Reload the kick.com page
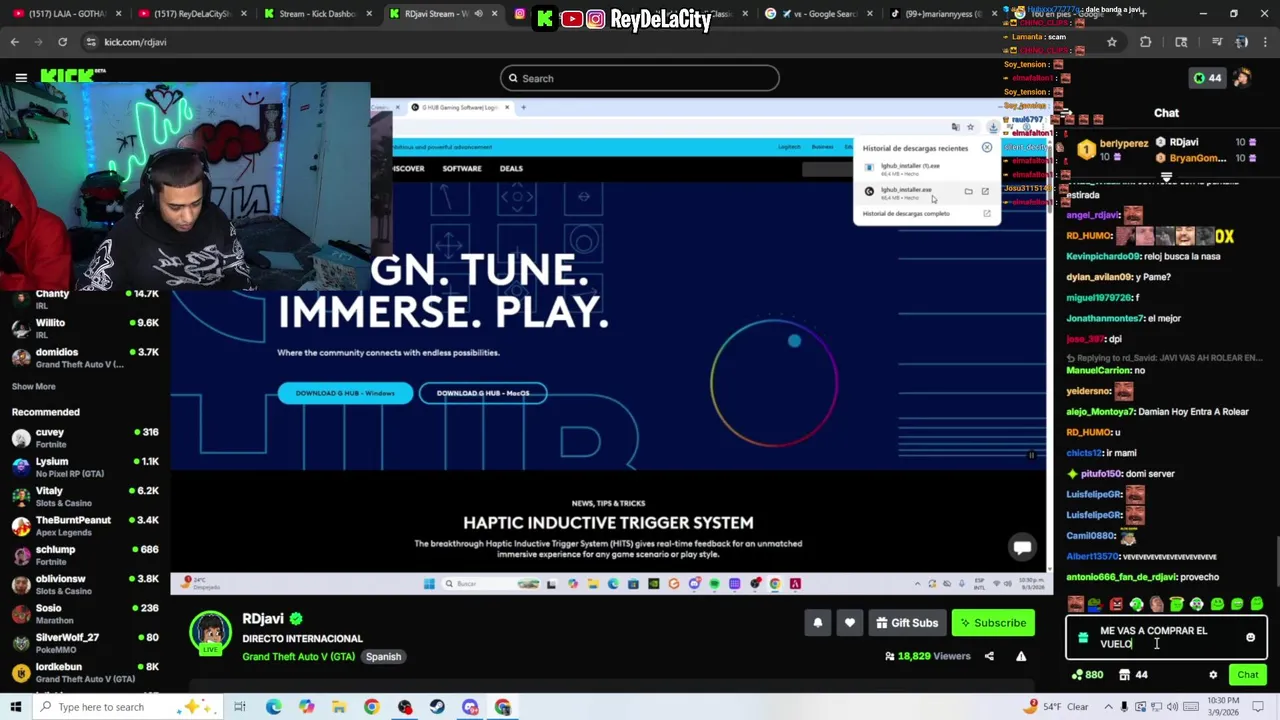The image size is (1280, 720). 62,42
